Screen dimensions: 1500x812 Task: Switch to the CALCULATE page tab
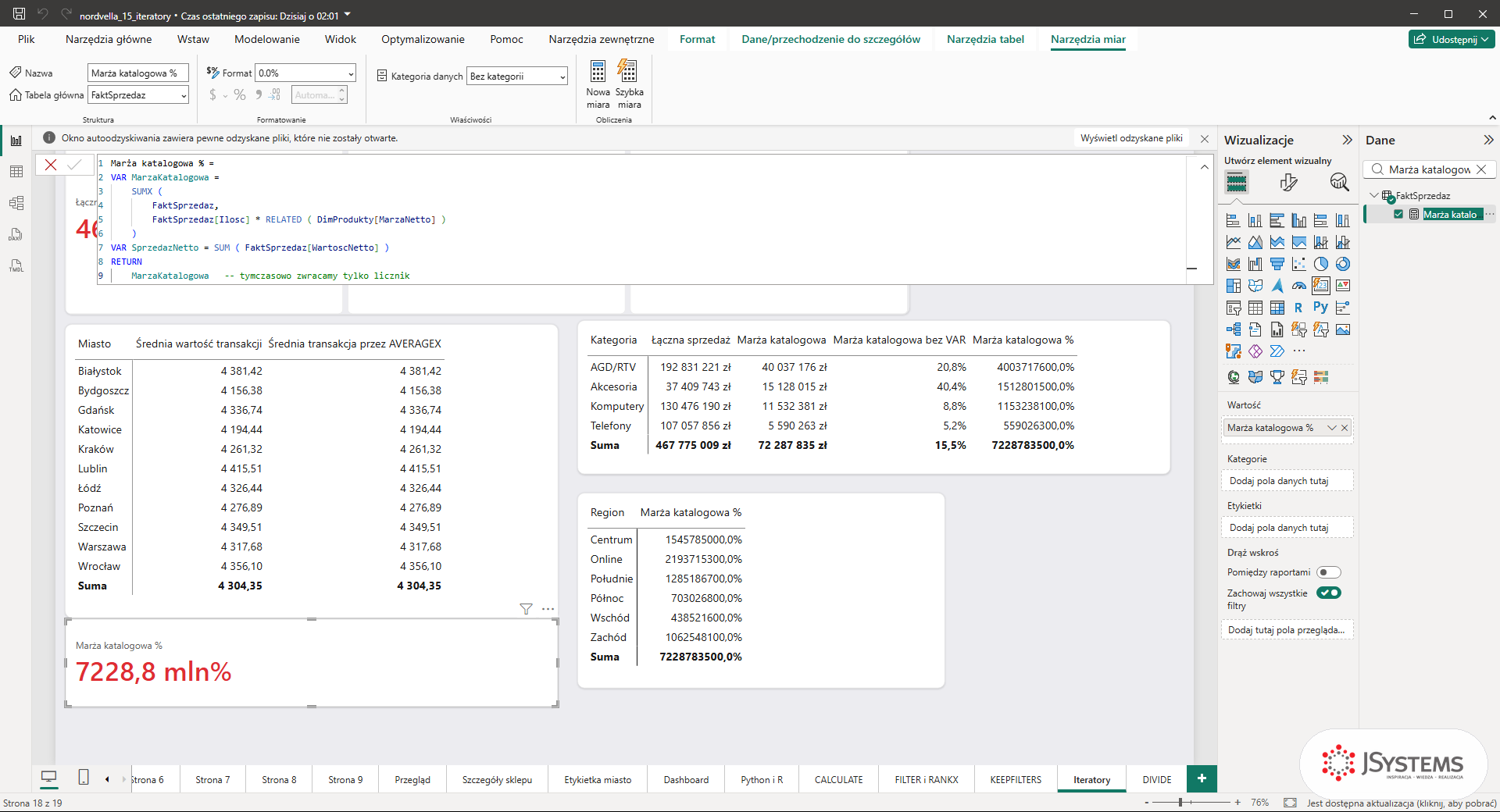(x=838, y=779)
